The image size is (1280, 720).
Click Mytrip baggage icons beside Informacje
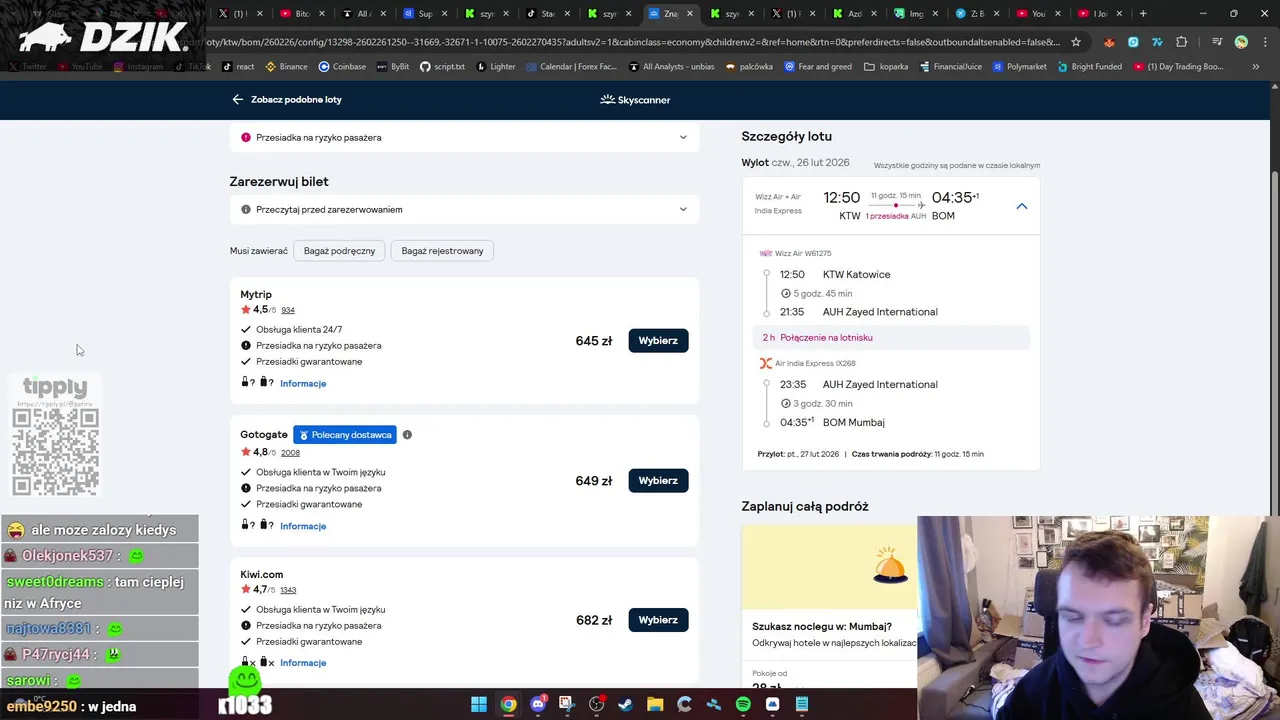coord(257,383)
